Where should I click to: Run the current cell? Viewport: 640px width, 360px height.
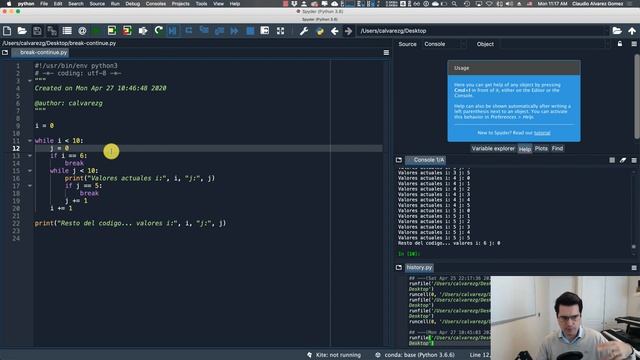click(x=112, y=31)
